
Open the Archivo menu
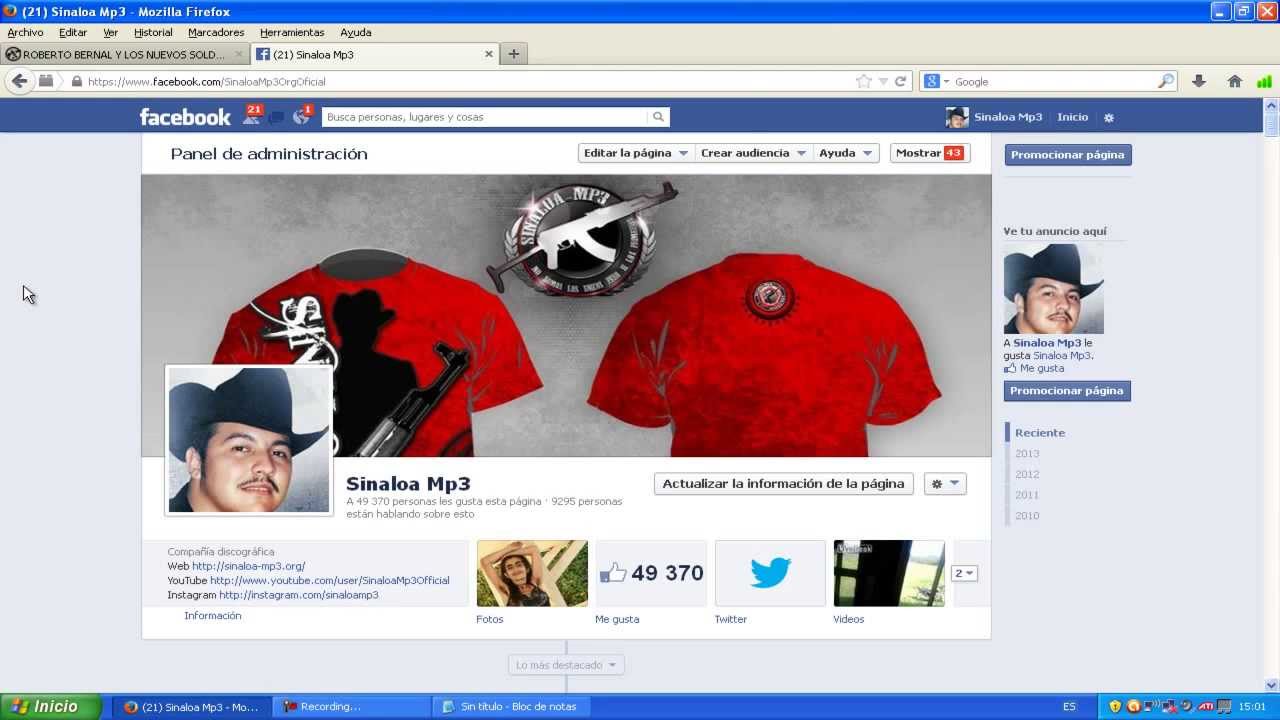pos(25,32)
